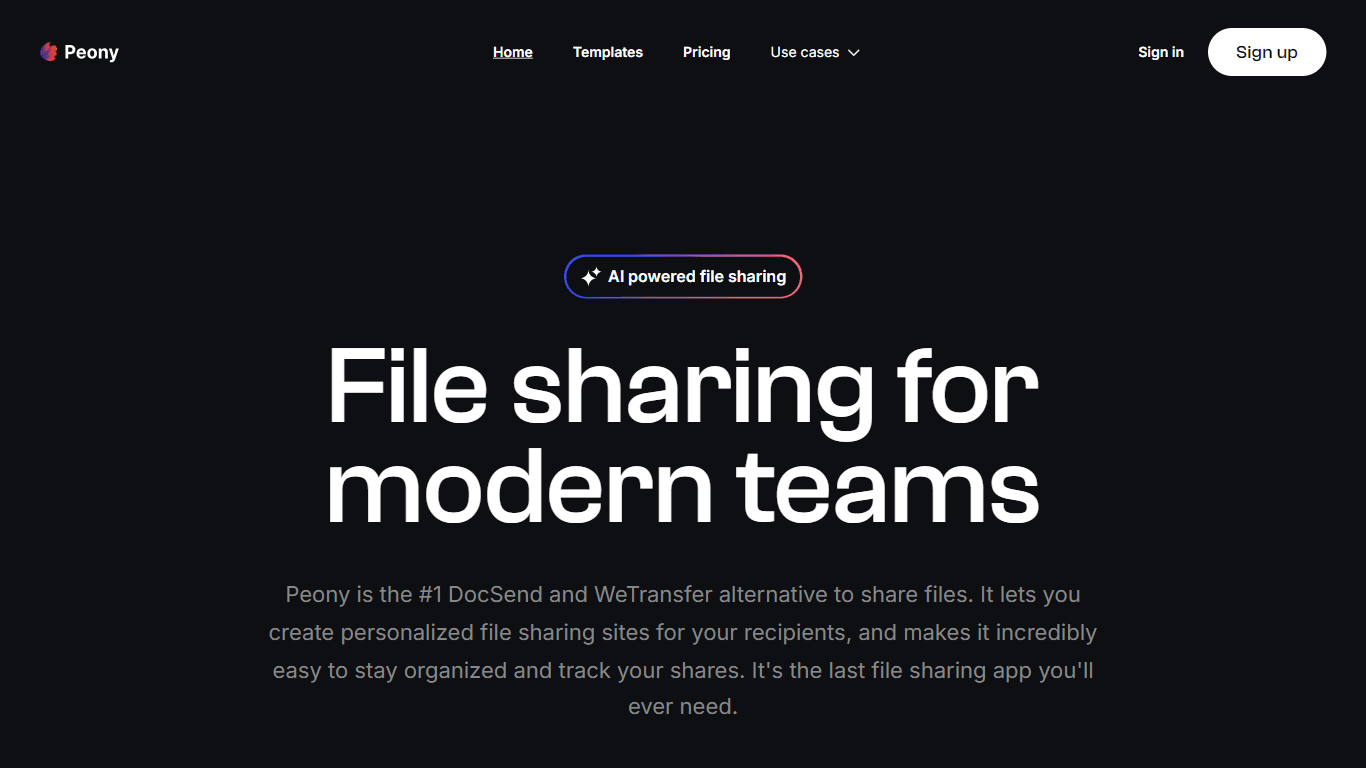
Task: Click the sparkle stars icon in AI badge
Action: [591, 277]
